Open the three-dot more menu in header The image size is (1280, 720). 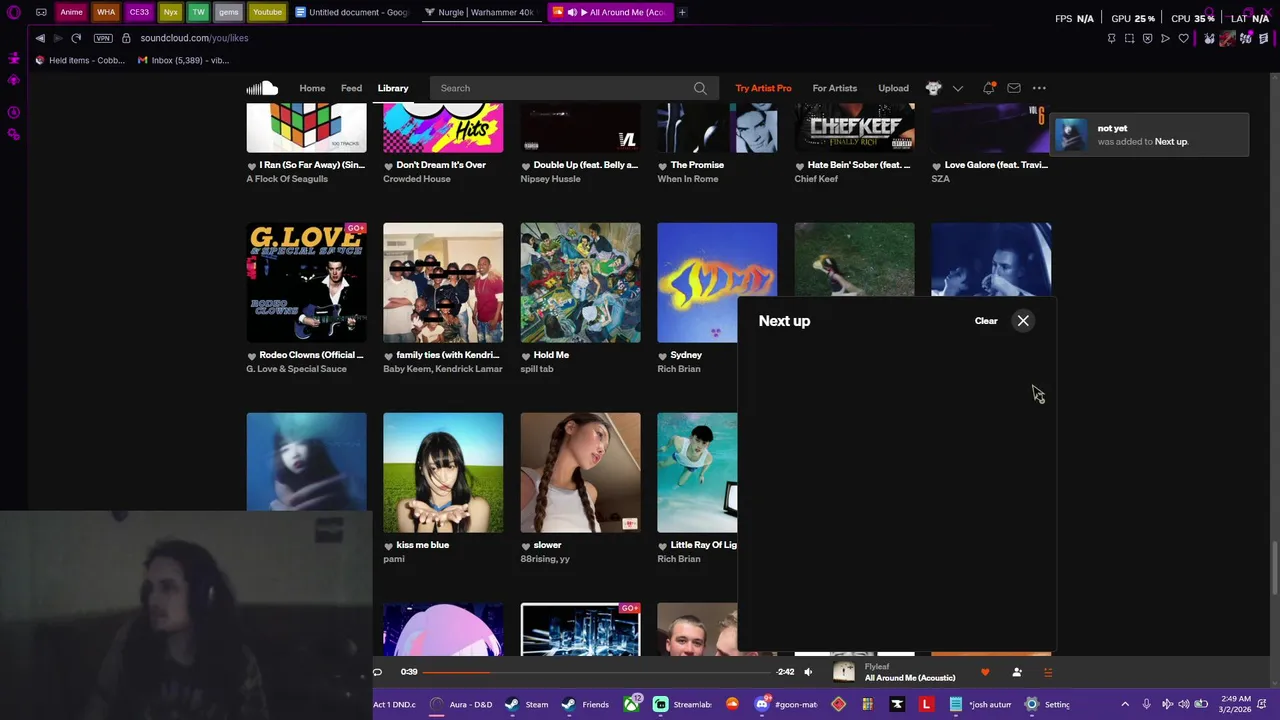(x=1039, y=88)
